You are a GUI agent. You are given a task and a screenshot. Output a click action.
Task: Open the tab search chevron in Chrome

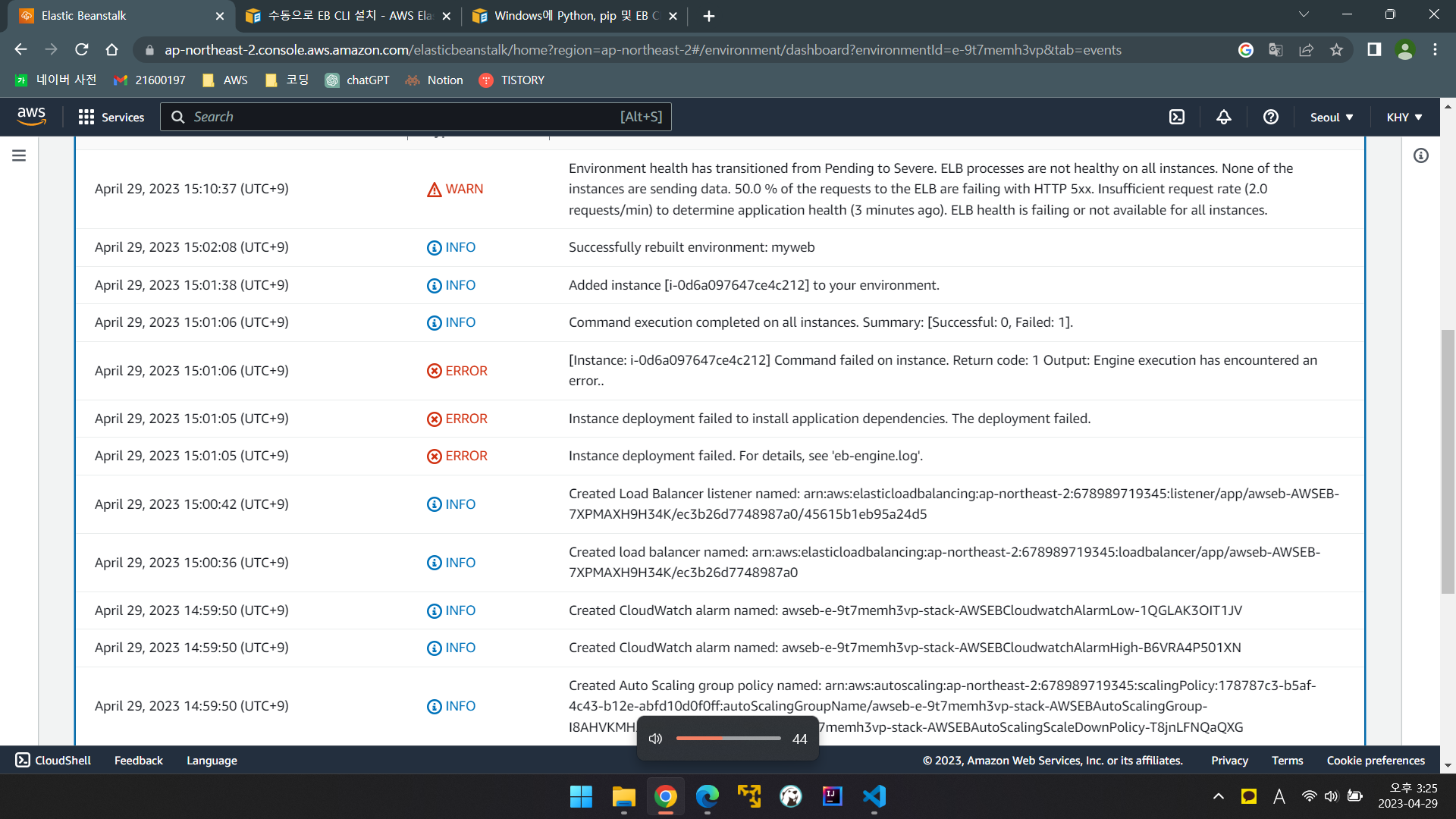click(1304, 14)
